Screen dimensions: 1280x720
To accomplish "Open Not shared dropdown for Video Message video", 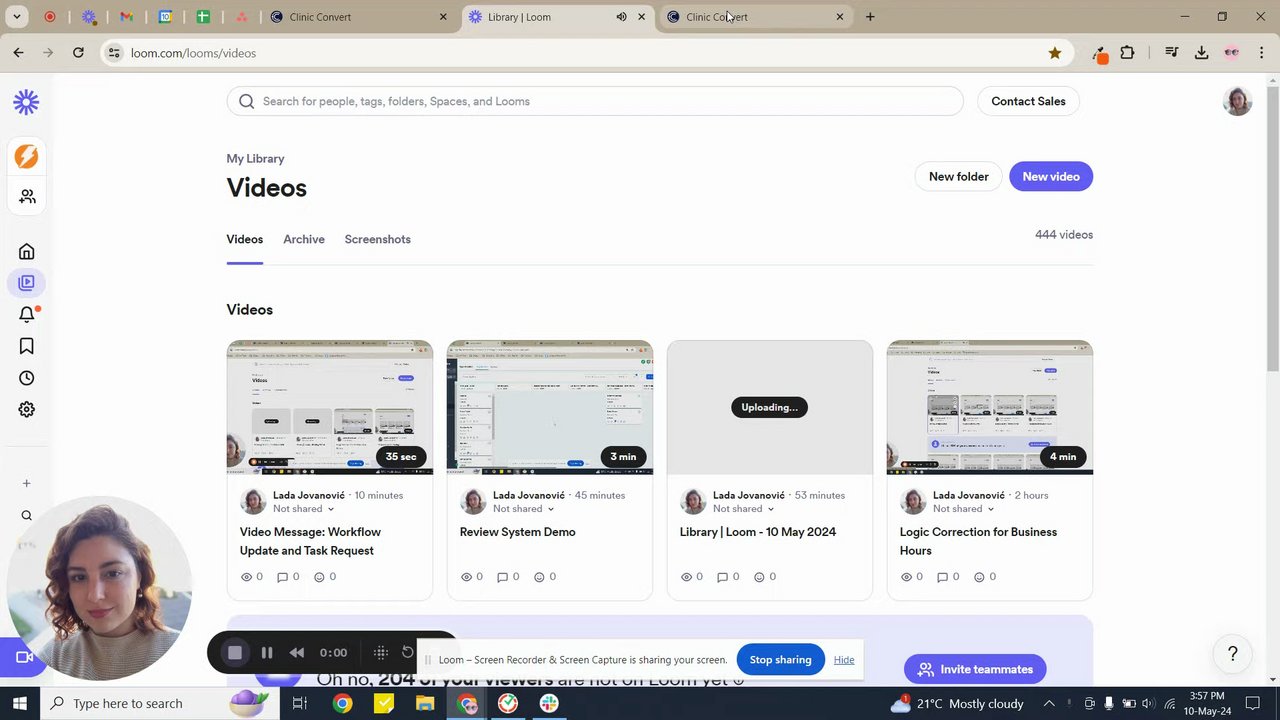I will click(302, 509).
